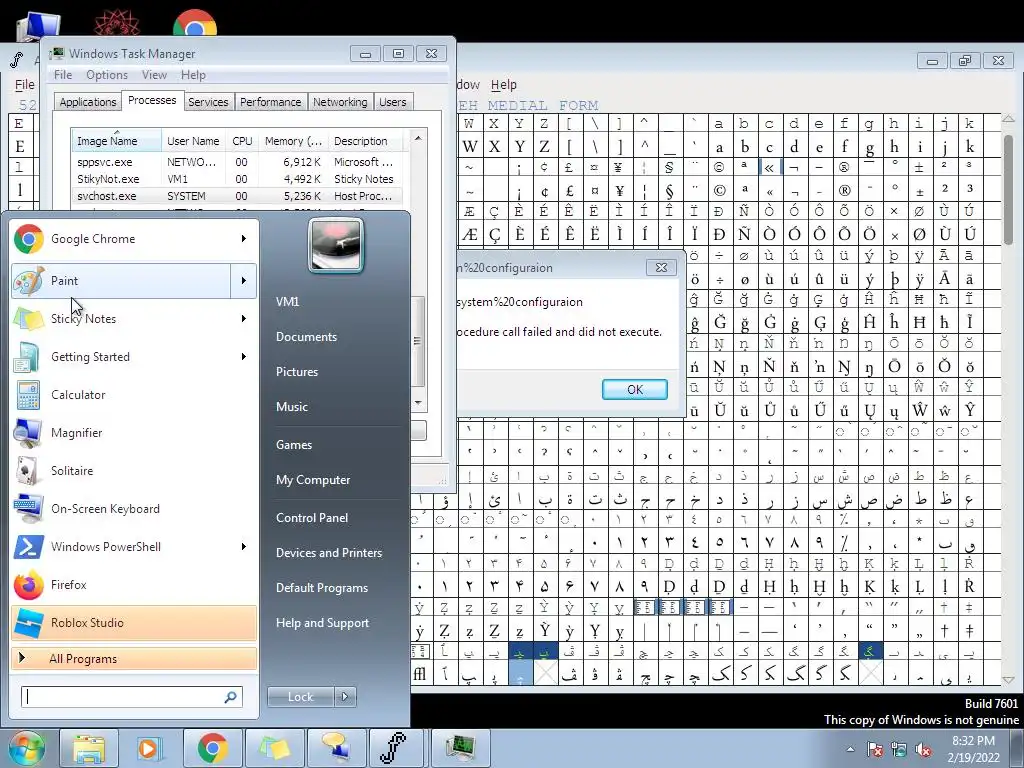Open Magnifier from Start menu
The width and height of the screenshot is (1024, 768).
[x=134, y=432]
